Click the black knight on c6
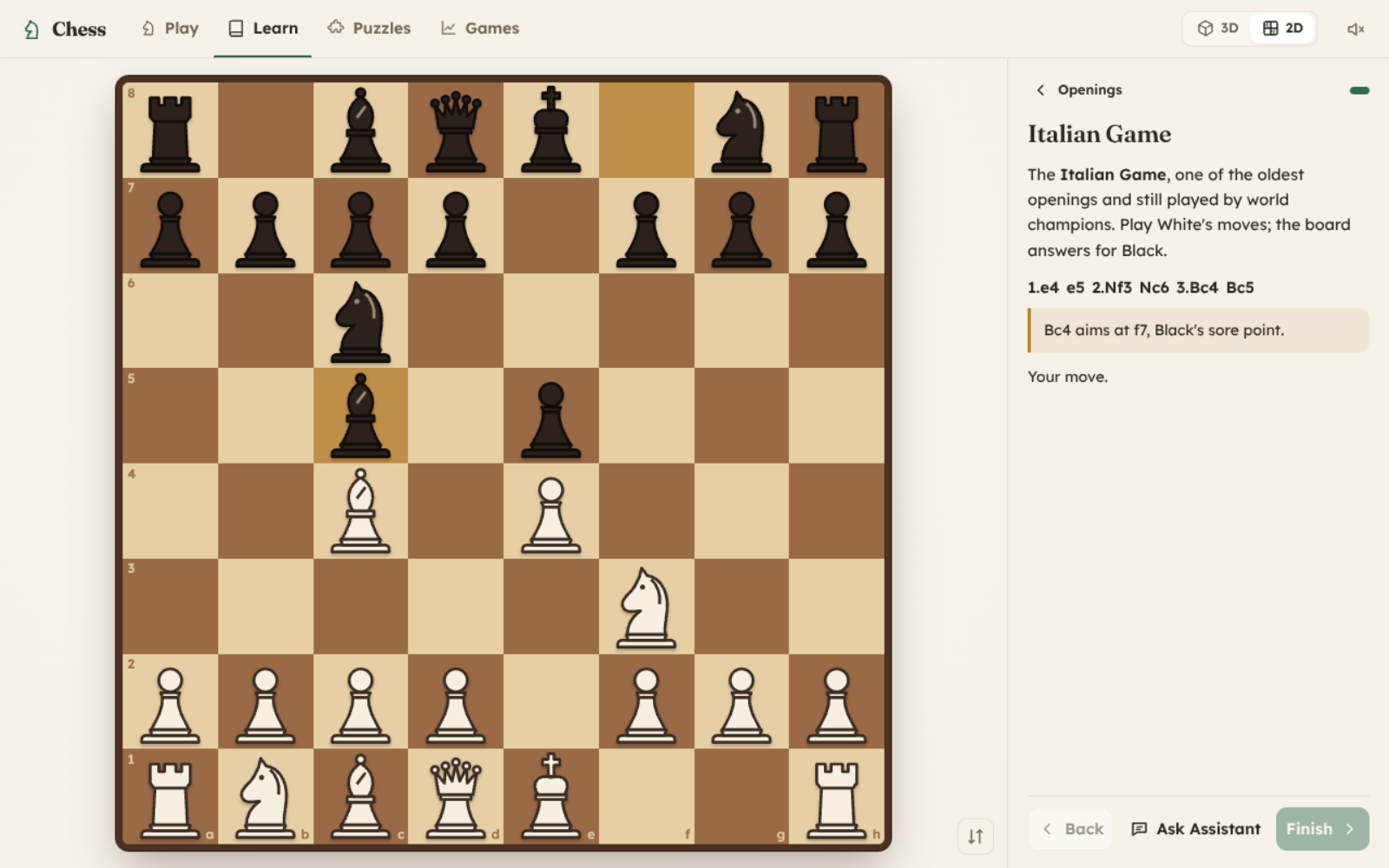This screenshot has height=868, width=1389. point(360,321)
